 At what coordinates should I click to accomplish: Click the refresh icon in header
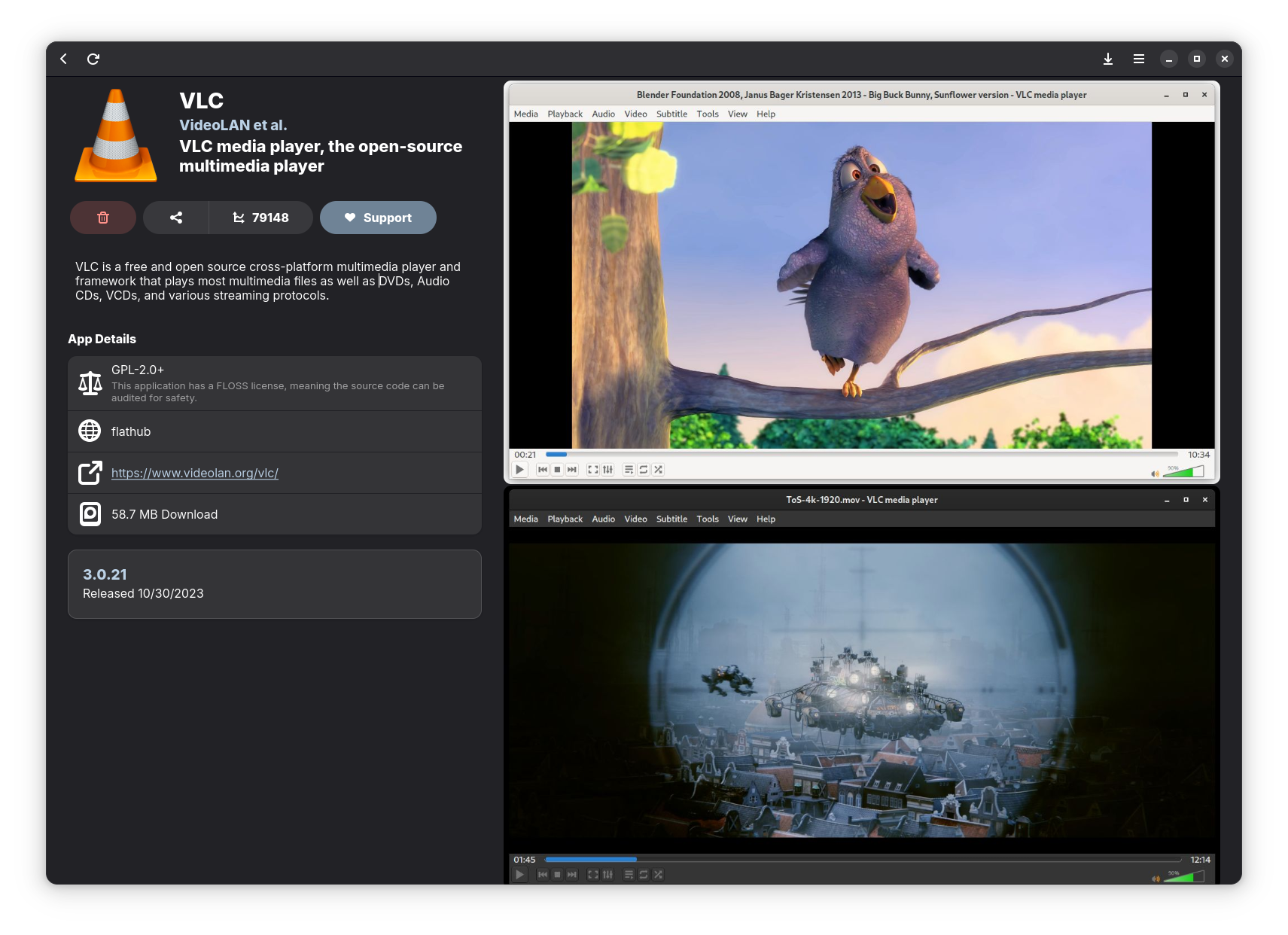point(93,59)
